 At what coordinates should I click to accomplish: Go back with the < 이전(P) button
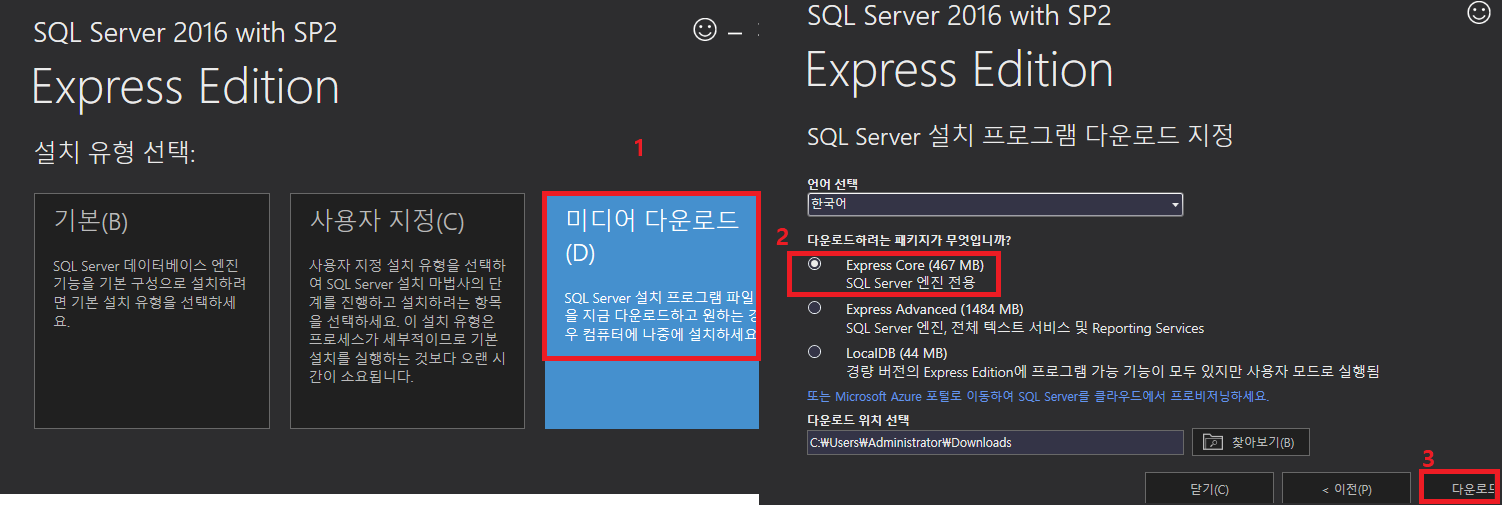point(1346,489)
